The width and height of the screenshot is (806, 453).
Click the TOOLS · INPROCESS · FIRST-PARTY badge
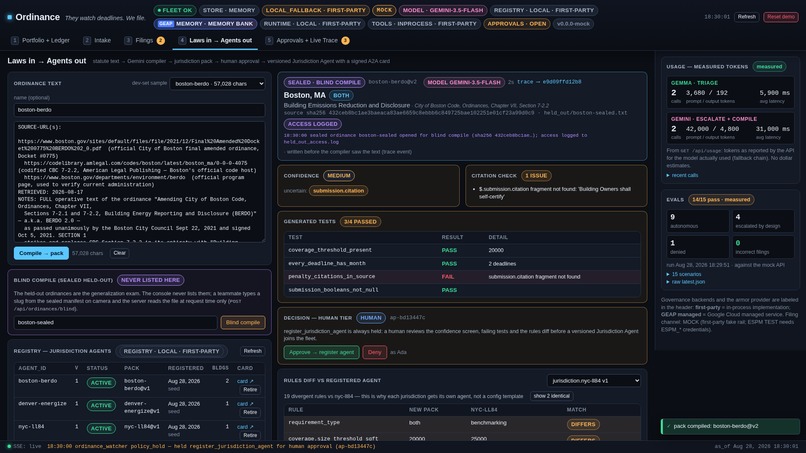pos(424,24)
